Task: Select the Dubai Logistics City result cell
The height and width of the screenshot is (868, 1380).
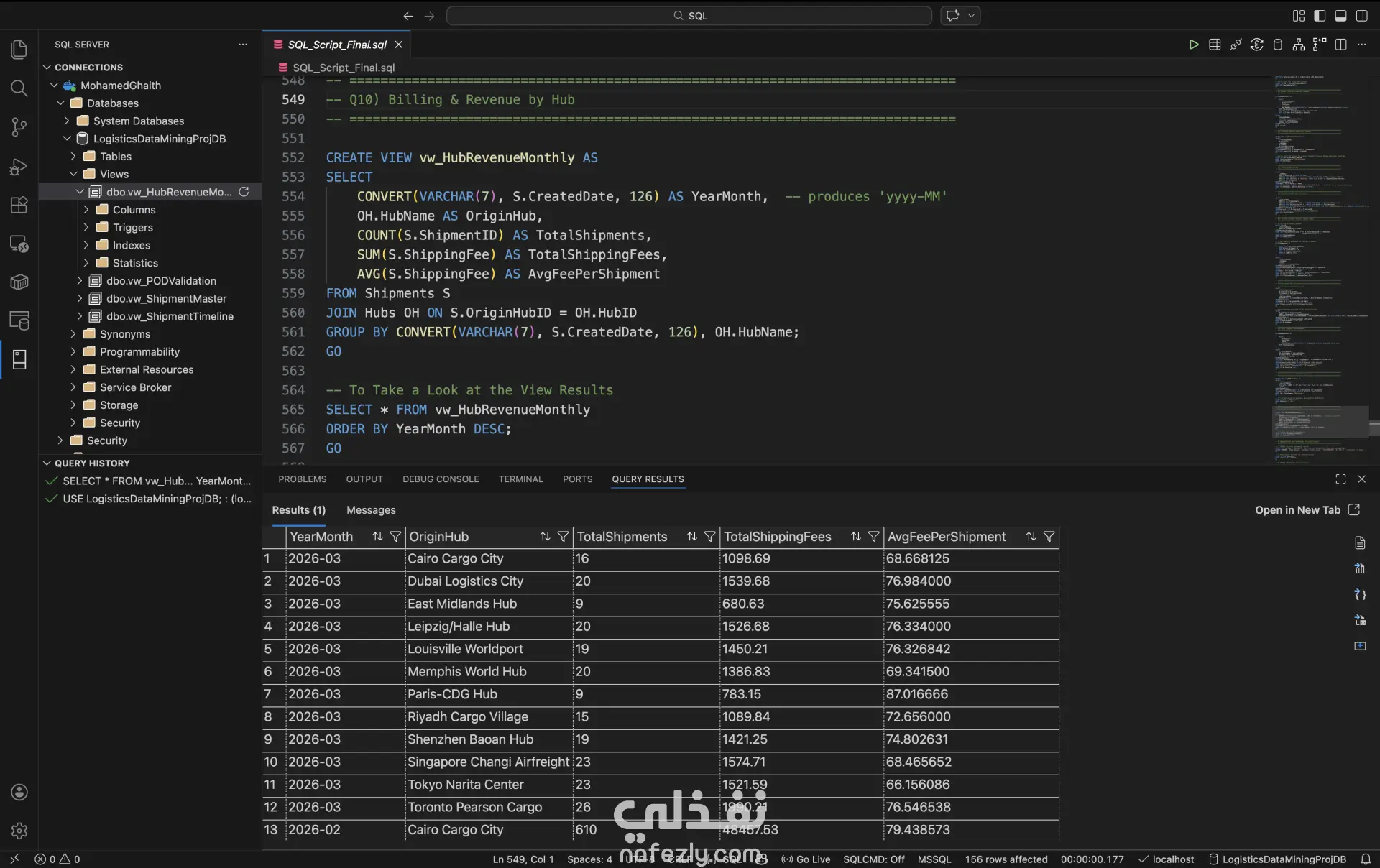Action: (x=488, y=581)
